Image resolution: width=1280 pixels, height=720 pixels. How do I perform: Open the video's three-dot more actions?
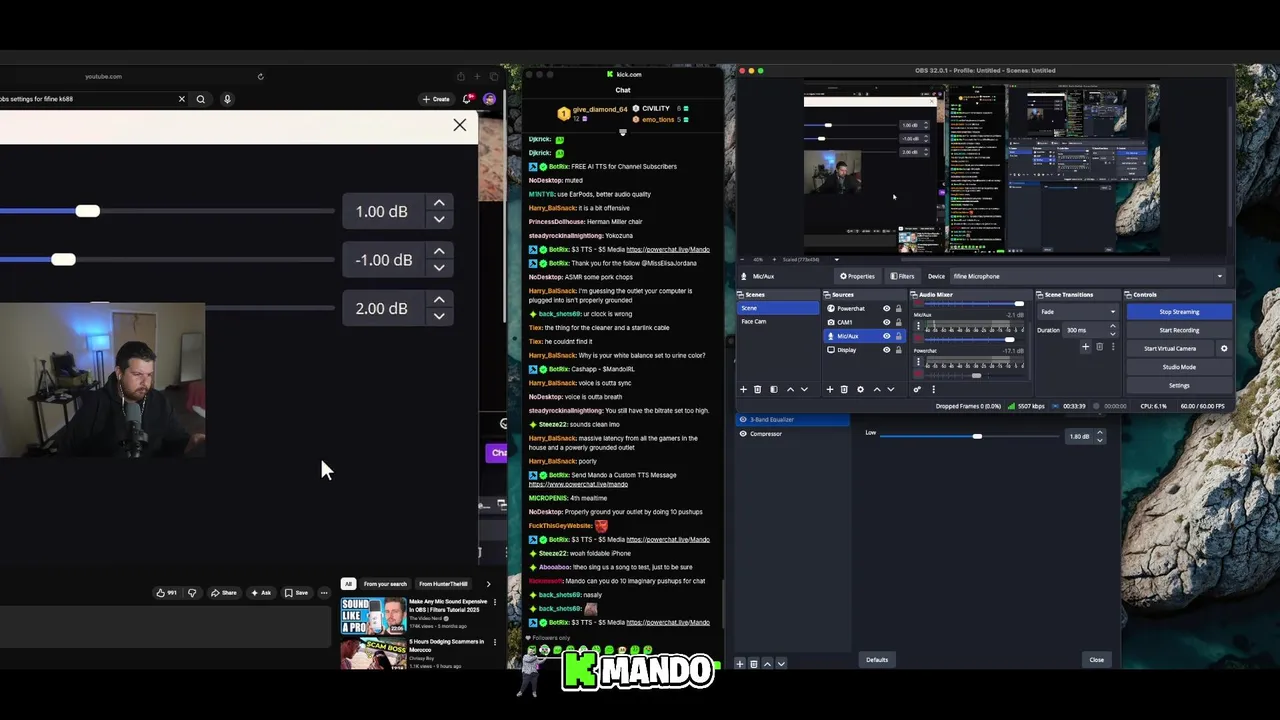coord(323,593)
